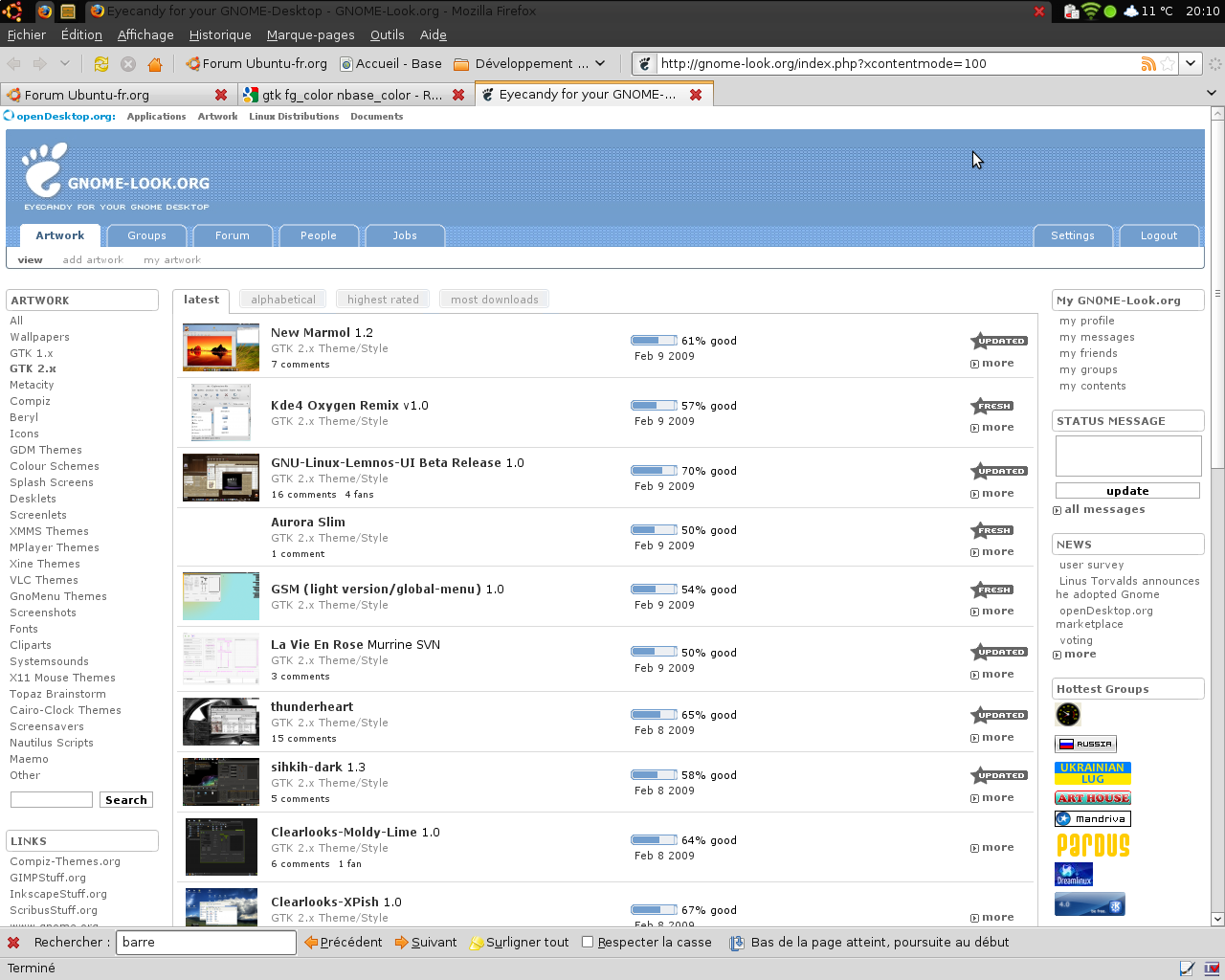Open the sihkih-dark thumbnail

point(221,782)
